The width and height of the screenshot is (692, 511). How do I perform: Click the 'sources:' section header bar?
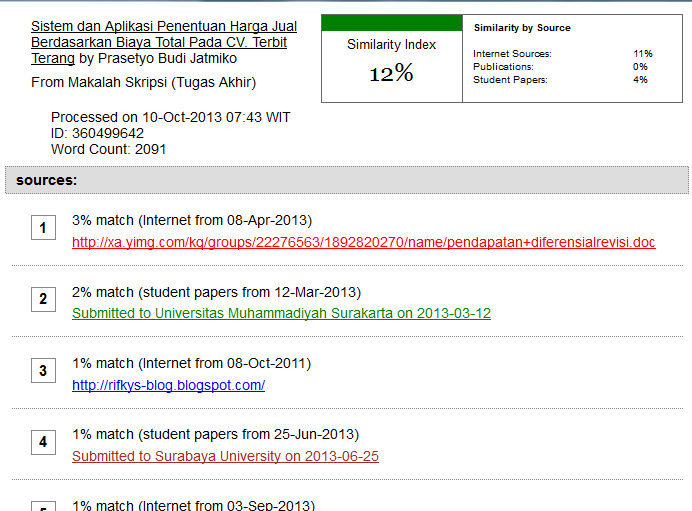pyautogui.click(x=346, y=180)
